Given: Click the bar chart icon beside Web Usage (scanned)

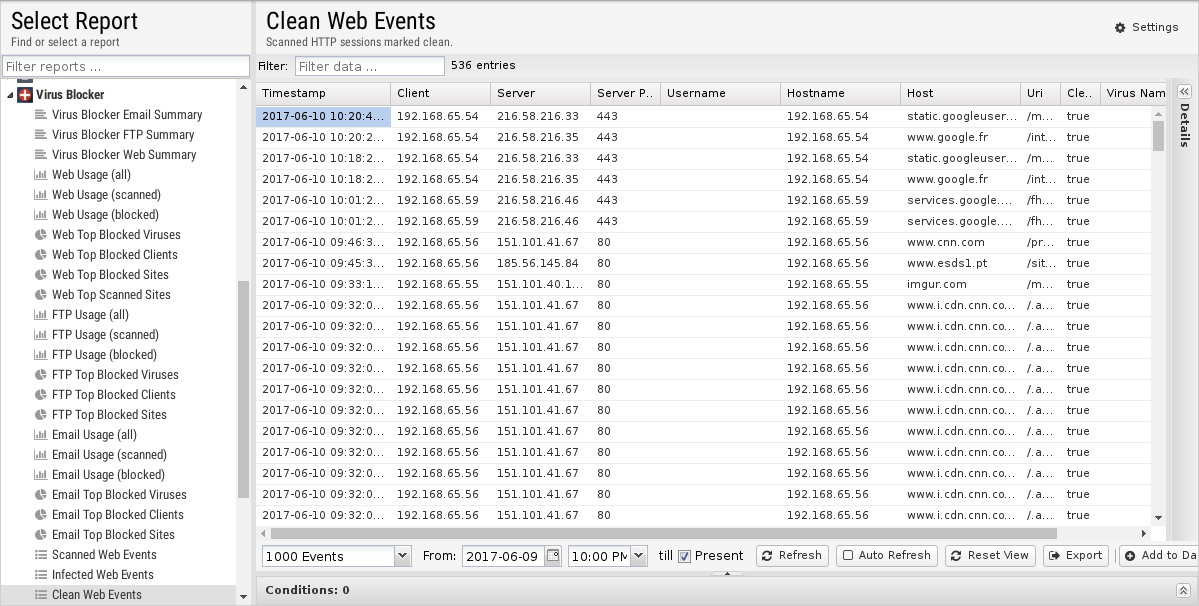Looking at the screenshot, I should tap(41, 194).
